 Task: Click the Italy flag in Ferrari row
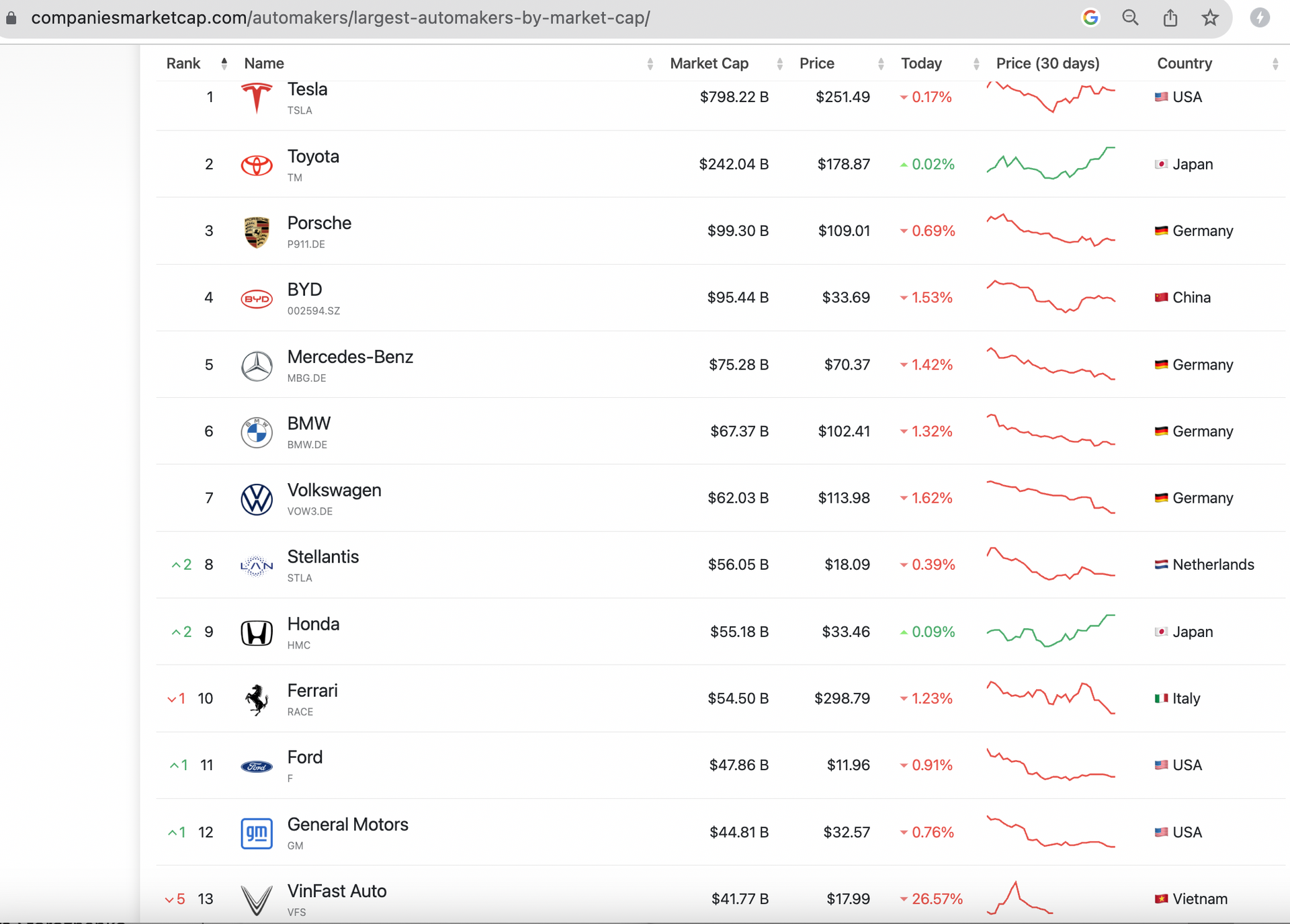pos(1161,698)
